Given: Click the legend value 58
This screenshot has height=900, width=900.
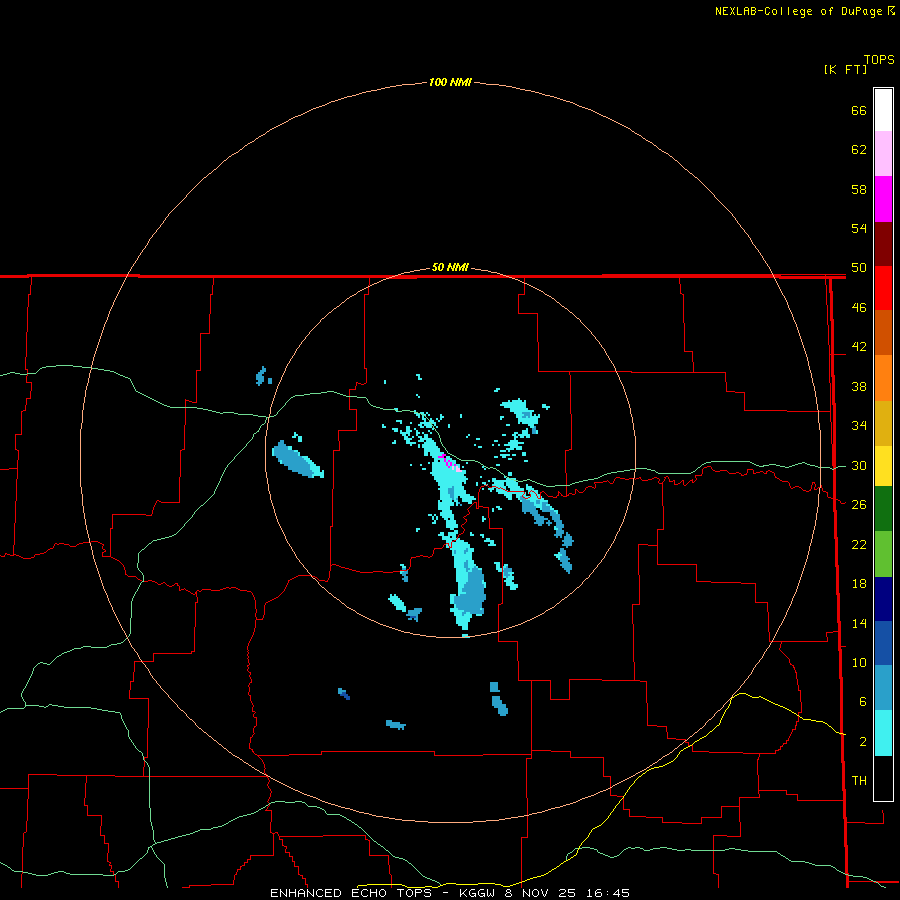Looking at the screenshot, I should click(x=859, y=189).
